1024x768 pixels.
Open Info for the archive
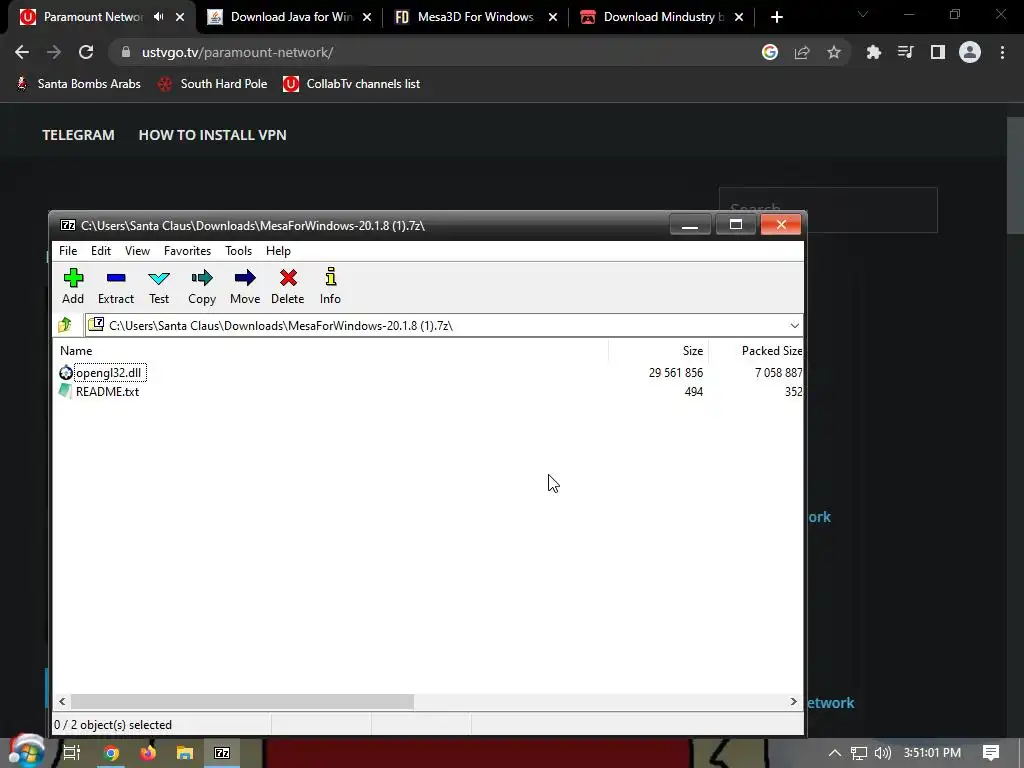330,286
